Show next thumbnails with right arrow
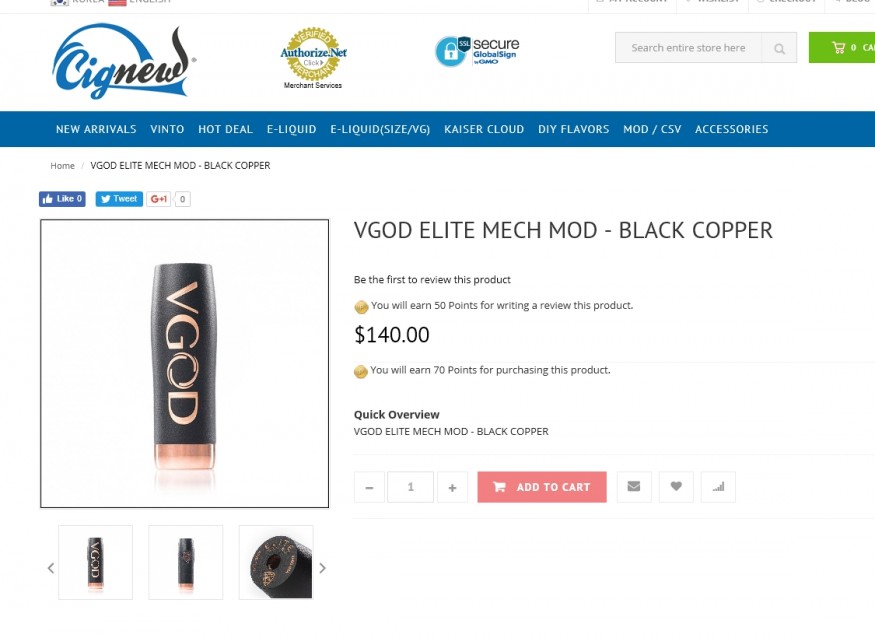This screenshot has width=875, height=638. pyautogui.click(x=323, y=568)
